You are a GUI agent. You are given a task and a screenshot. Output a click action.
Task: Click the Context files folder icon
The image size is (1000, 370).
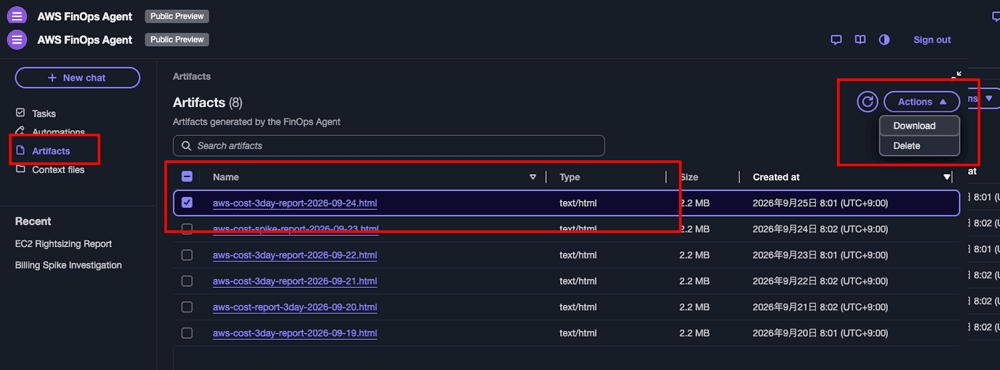coord(20,169)
